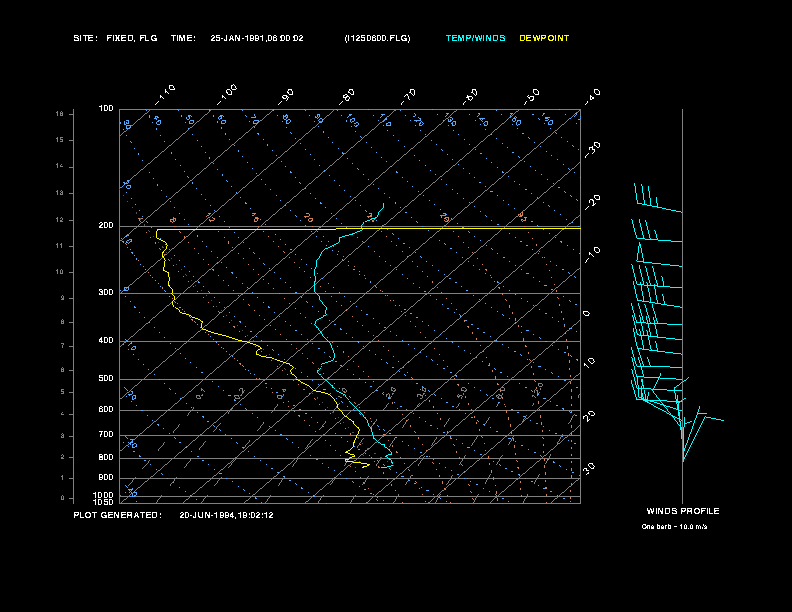
Task: Click the 800 pressure level label
Action: pos(106,457)
